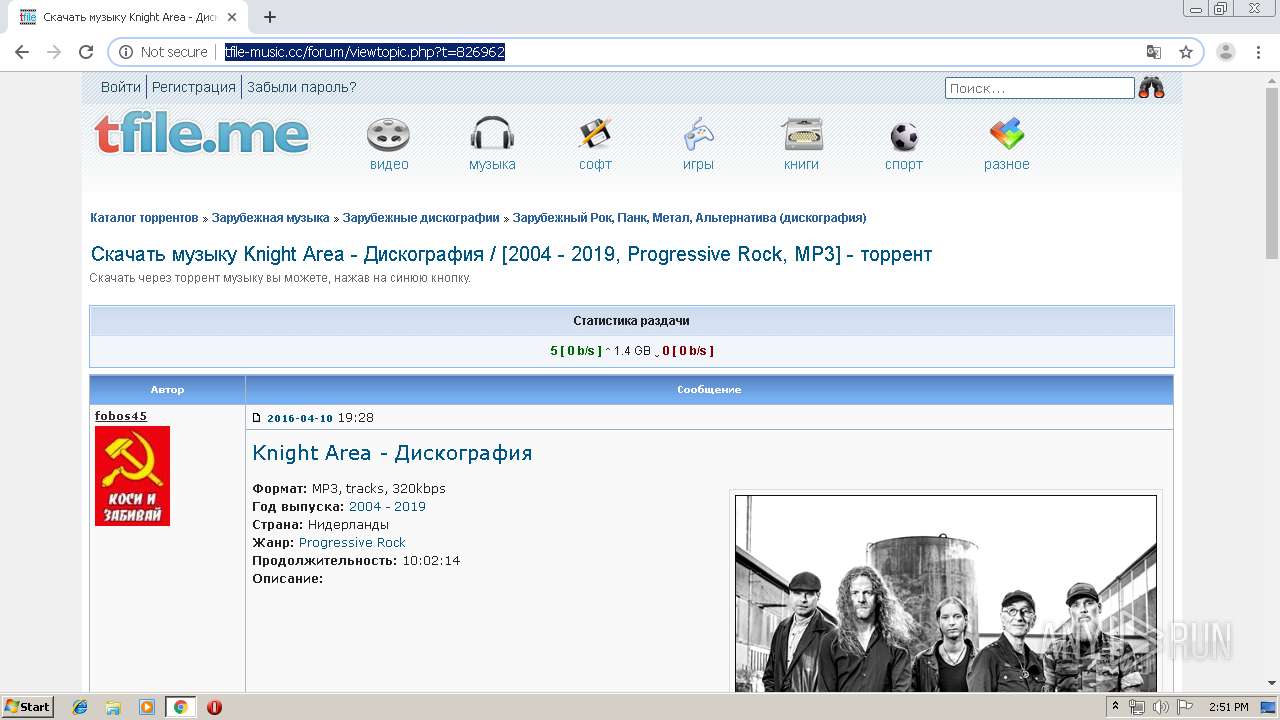Click the софт text label
The width and height of the screenshot is (1280, 720).
click(x=595, y=164)
